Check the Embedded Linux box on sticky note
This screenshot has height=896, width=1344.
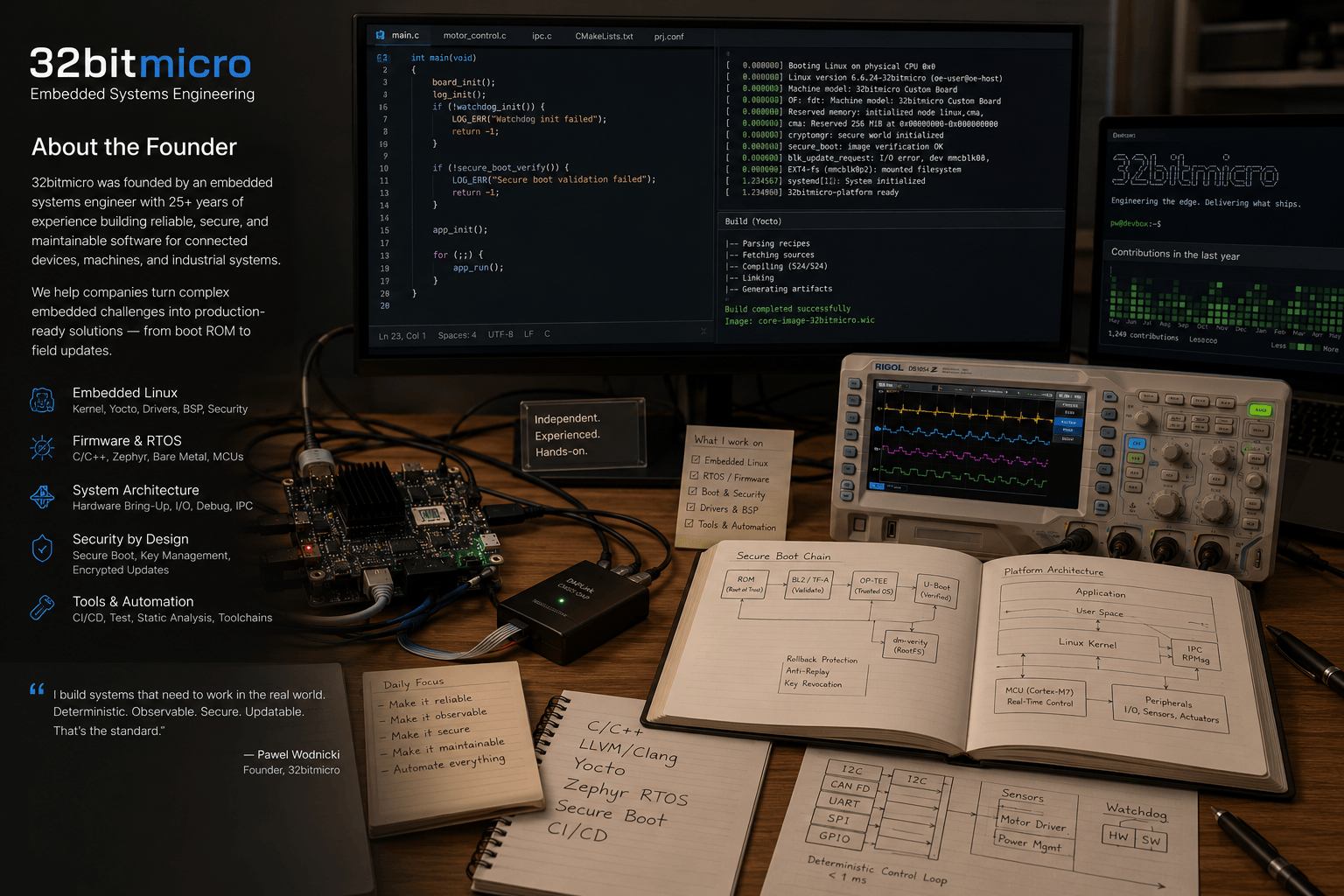[696, 459]
